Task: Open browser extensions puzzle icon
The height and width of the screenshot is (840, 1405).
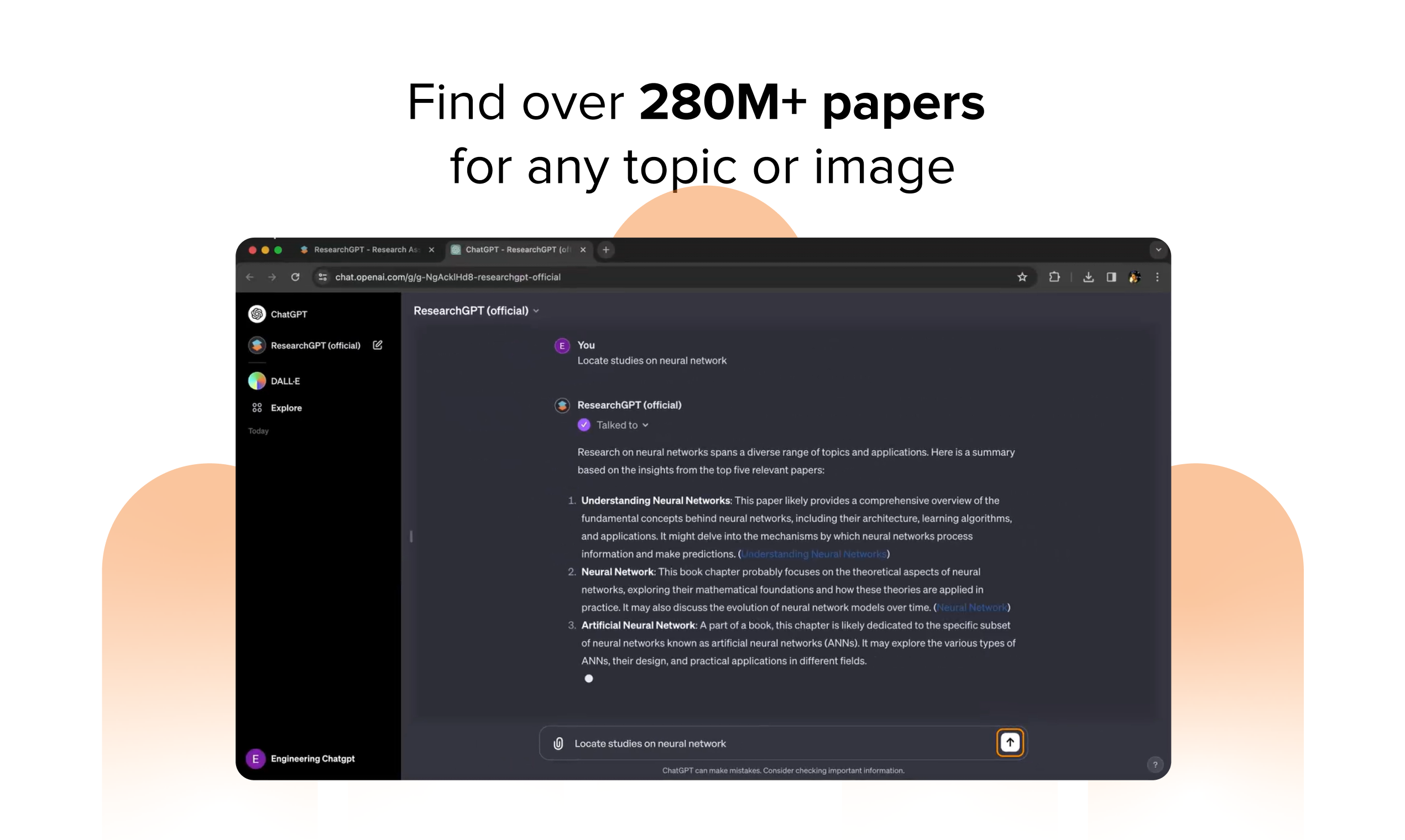Action: pos(1054,277)
